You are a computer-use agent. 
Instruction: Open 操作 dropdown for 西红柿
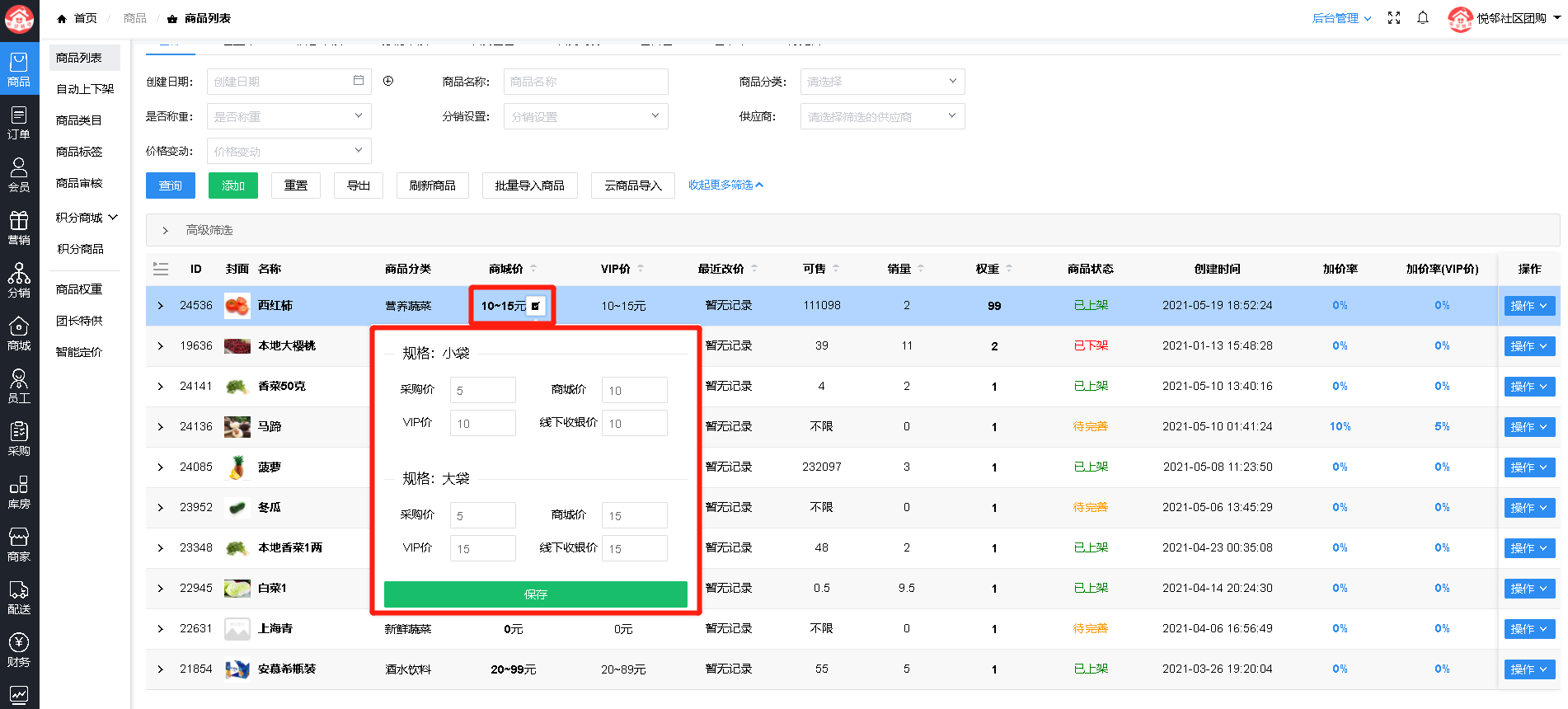click(1529, 306)
